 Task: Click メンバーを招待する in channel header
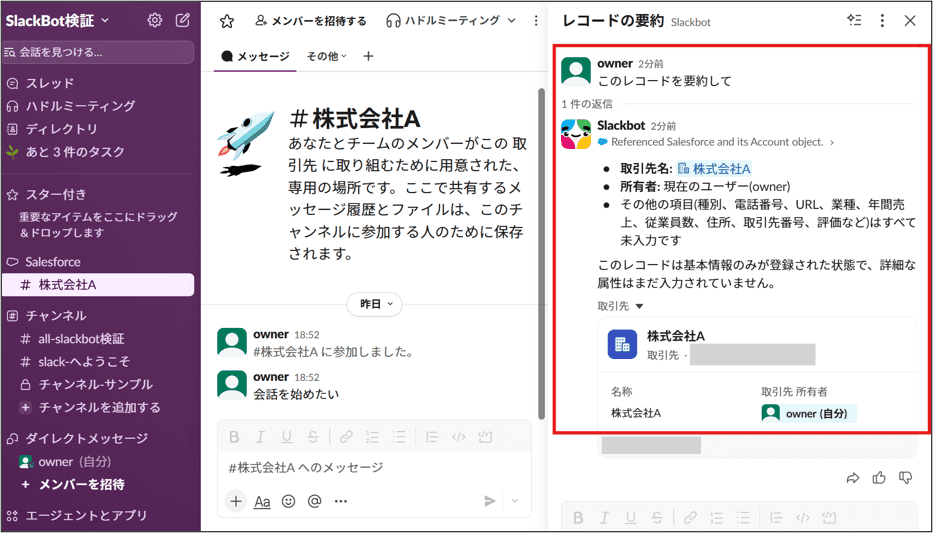311,21
